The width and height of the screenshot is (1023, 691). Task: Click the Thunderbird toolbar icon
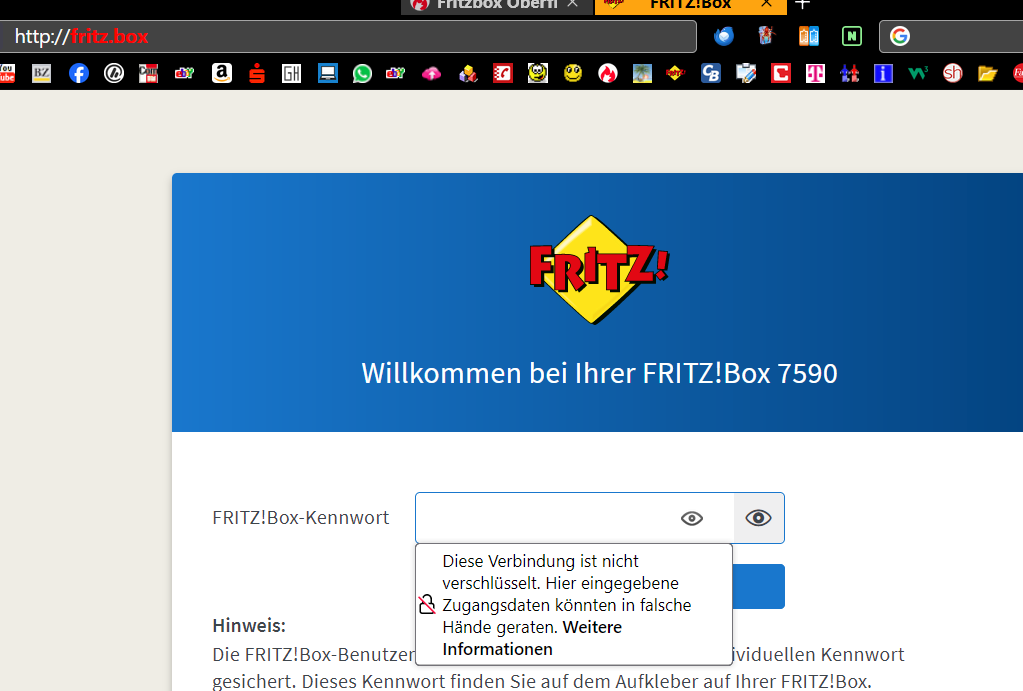click(x=724, y=36)
